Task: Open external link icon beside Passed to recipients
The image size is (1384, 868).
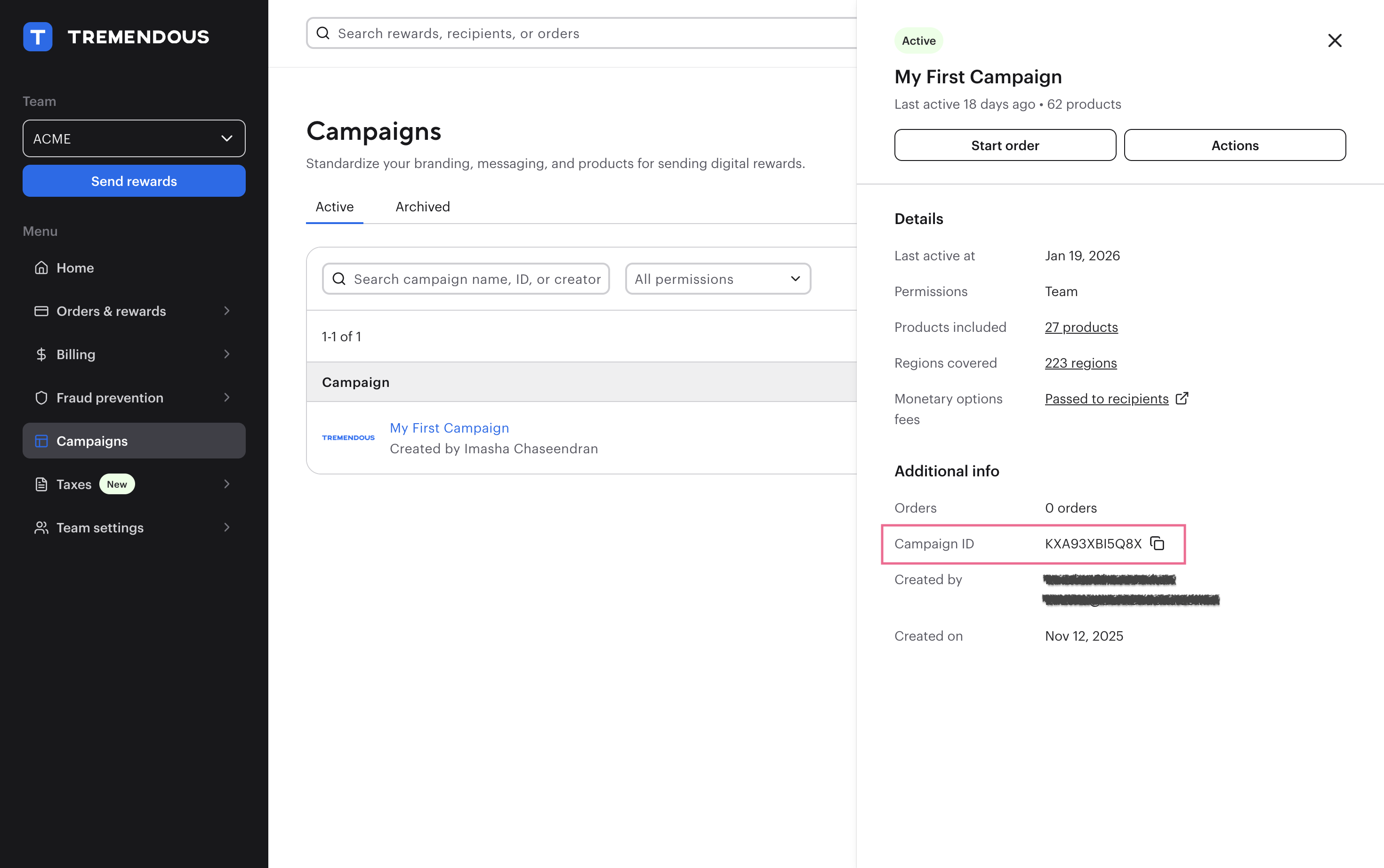Action: 1182,398
